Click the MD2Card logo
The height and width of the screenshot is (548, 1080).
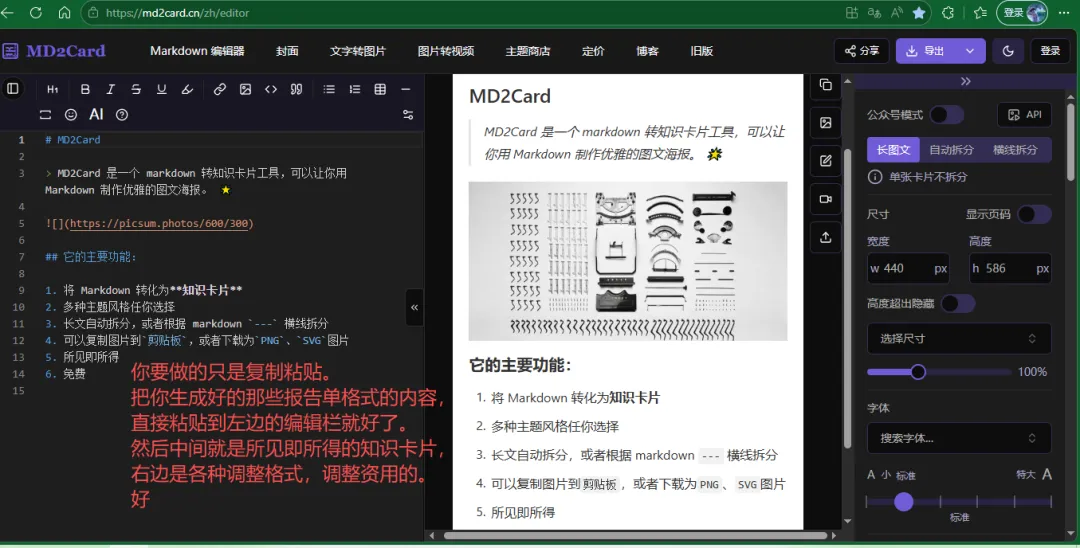(x=54, y=51)
